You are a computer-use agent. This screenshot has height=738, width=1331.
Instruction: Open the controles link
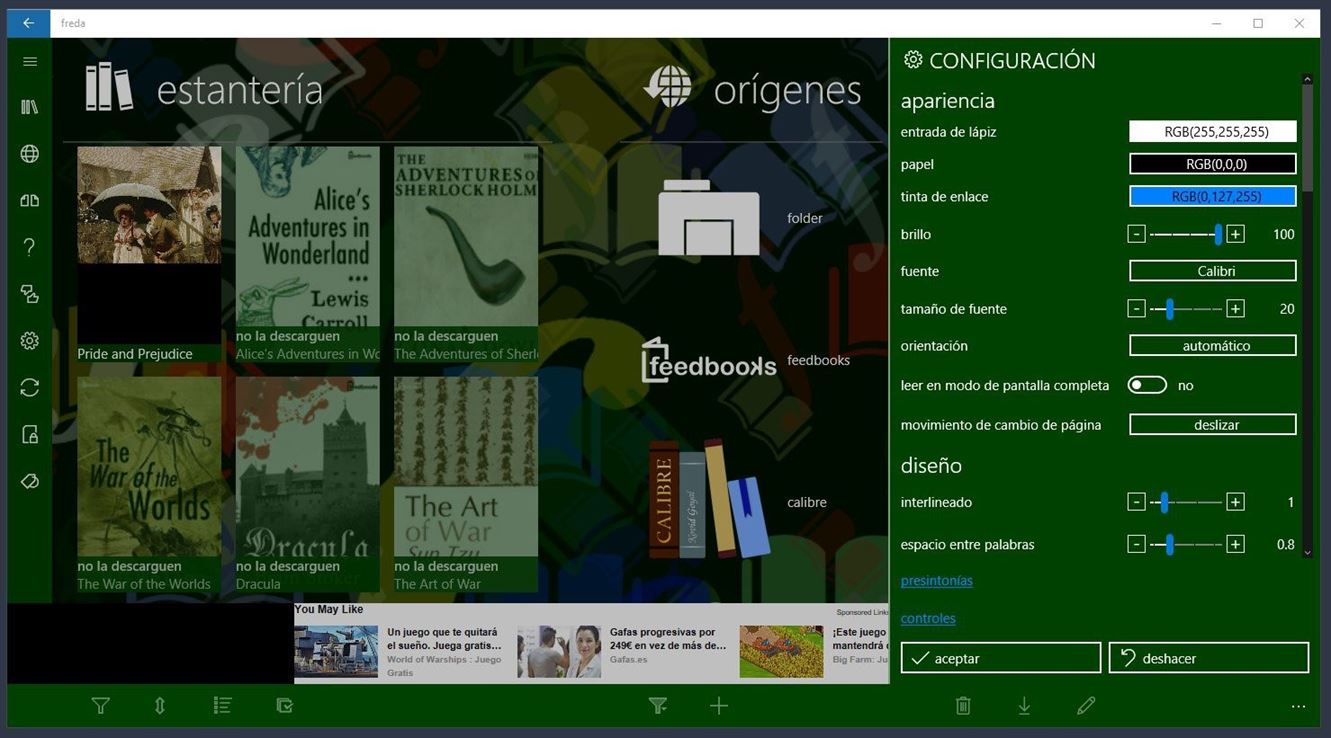tap(928, 618)
